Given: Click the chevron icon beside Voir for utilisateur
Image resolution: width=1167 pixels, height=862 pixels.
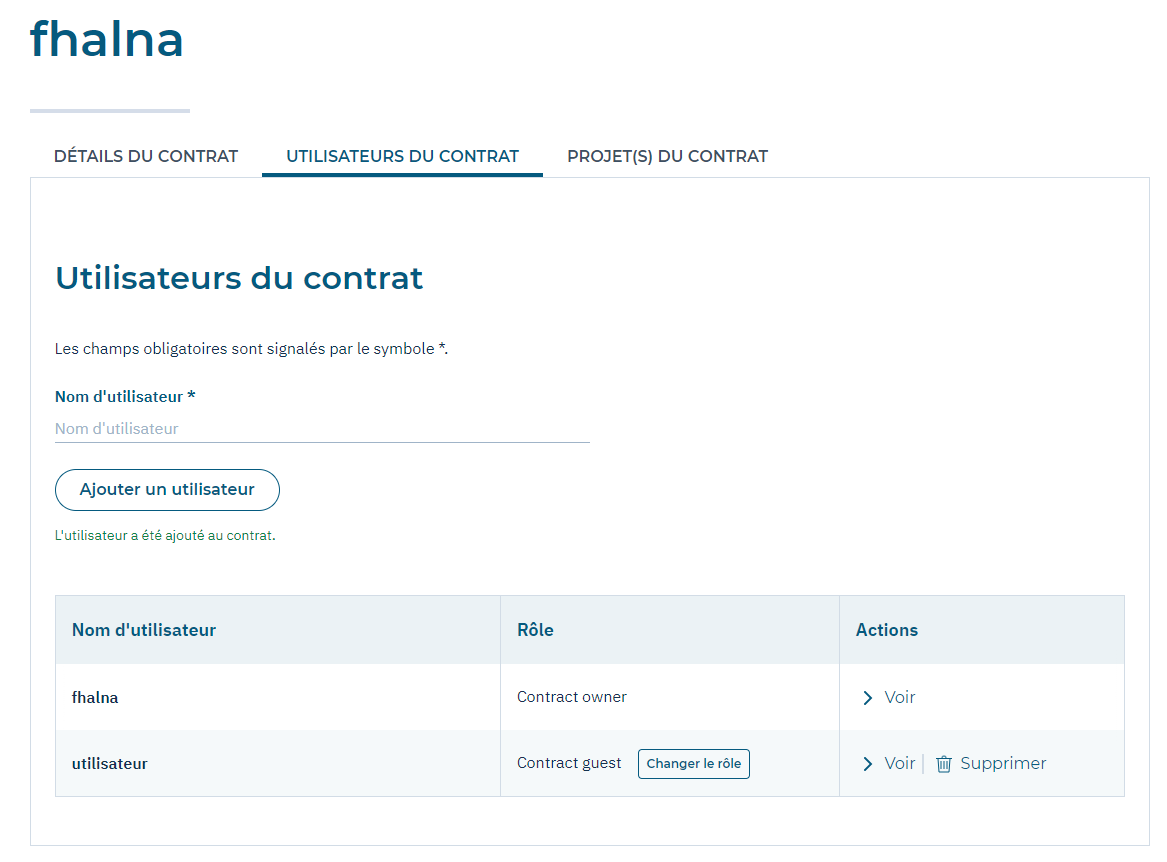Looking at the screenshot, I should click(x=868, y=764).
